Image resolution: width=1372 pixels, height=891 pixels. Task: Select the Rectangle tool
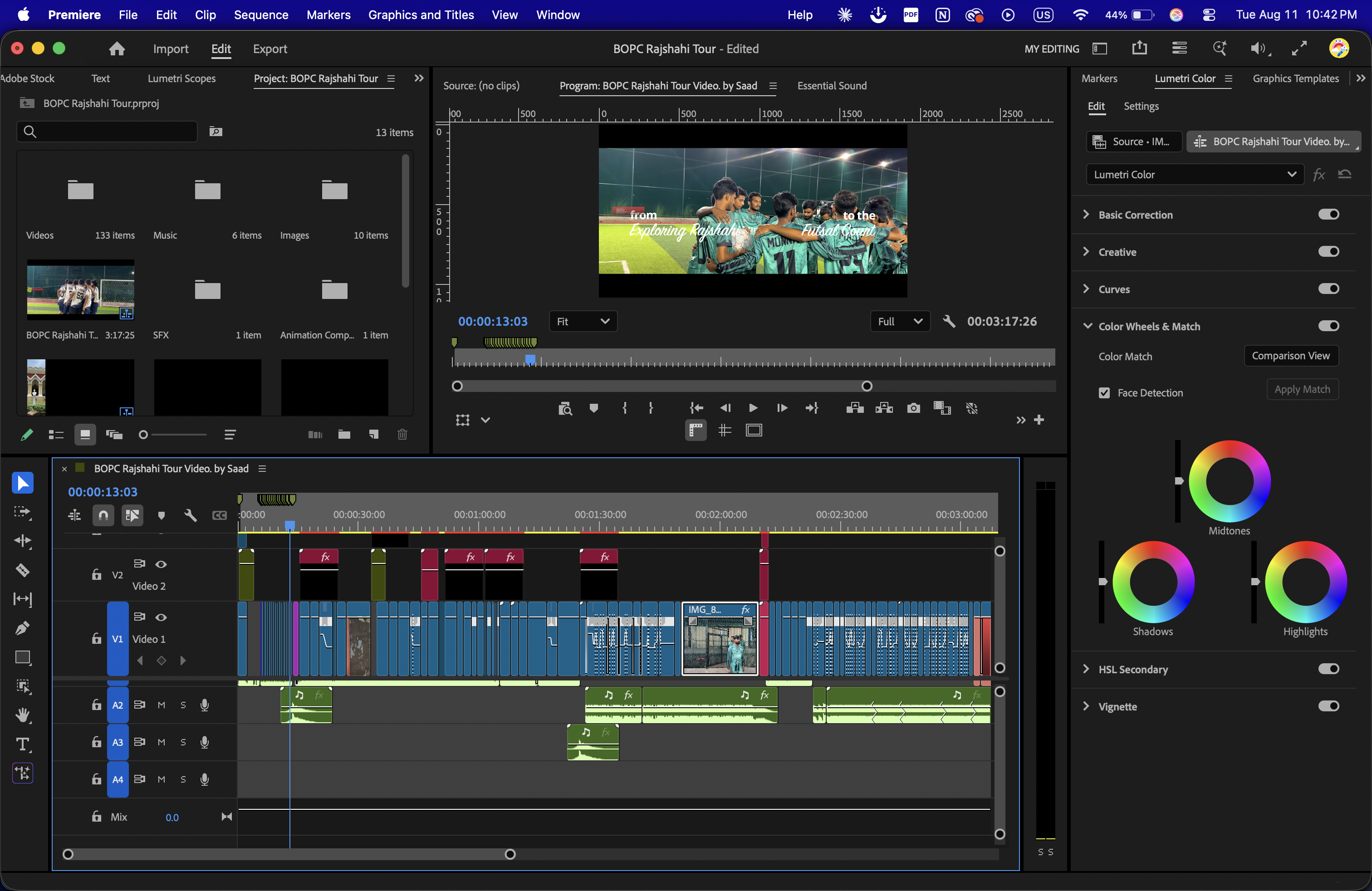[23, 657]
